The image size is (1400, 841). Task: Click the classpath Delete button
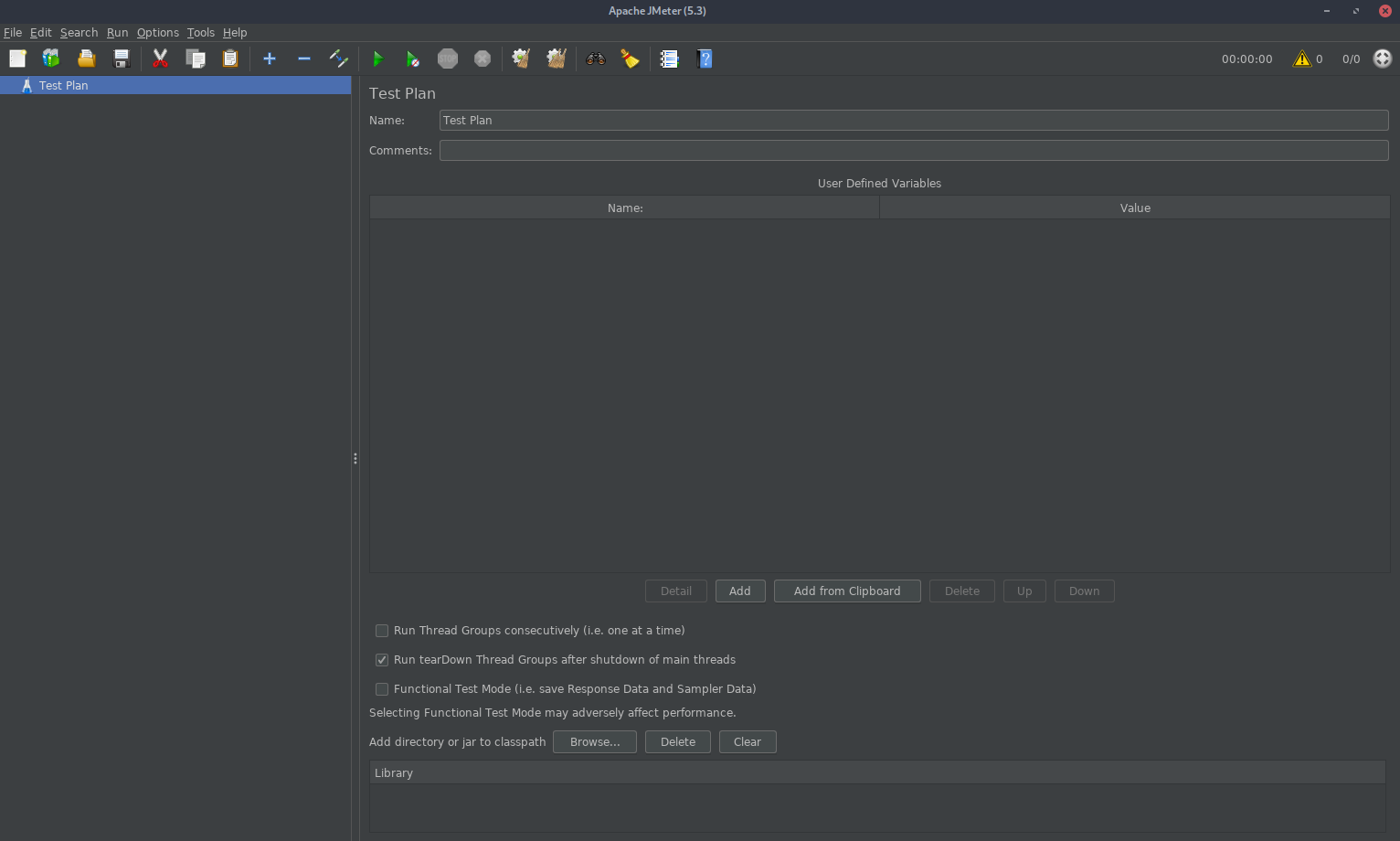tap(678, 742)
